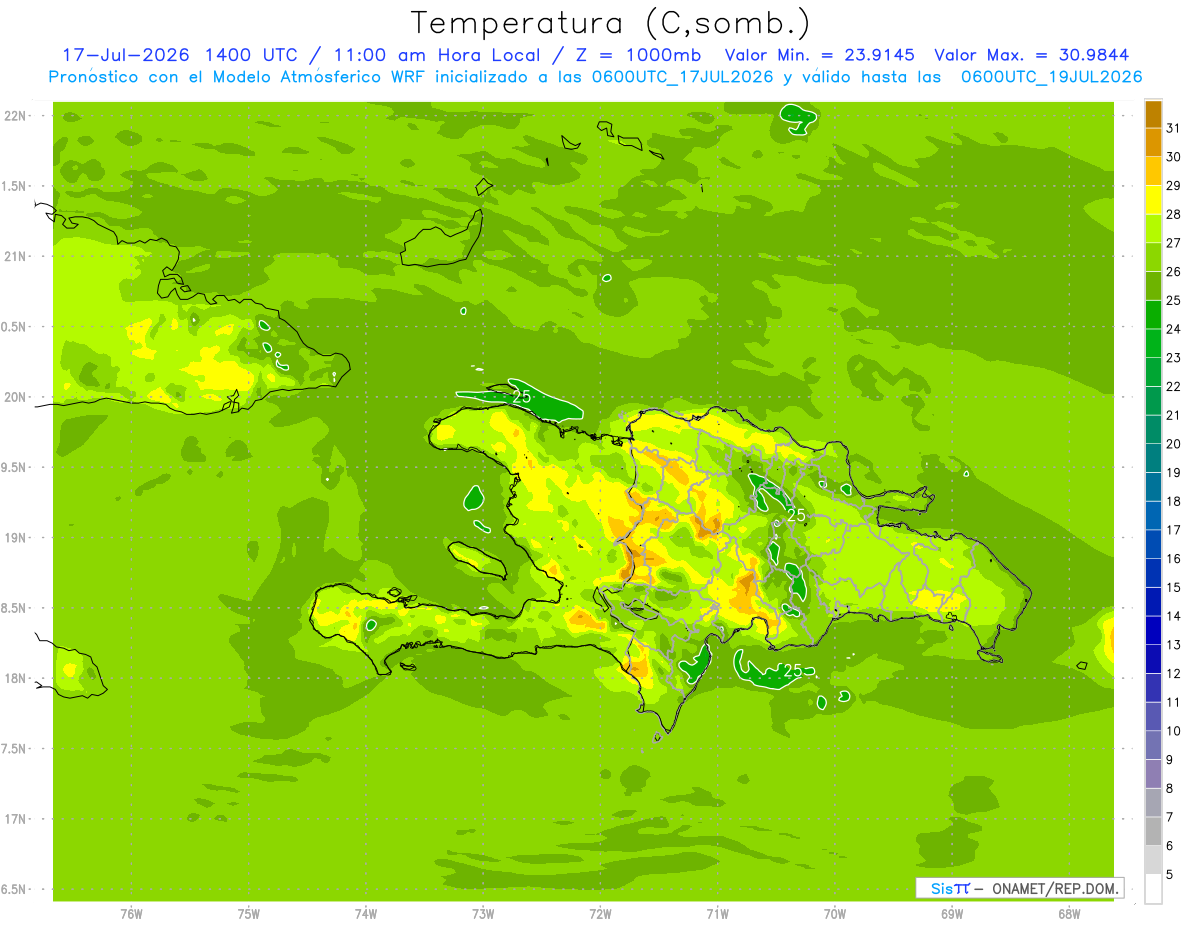Pick the dark orange swatch at the top of the color scale
This screenshot has height=927, width=1200.
click(1153, 115)
